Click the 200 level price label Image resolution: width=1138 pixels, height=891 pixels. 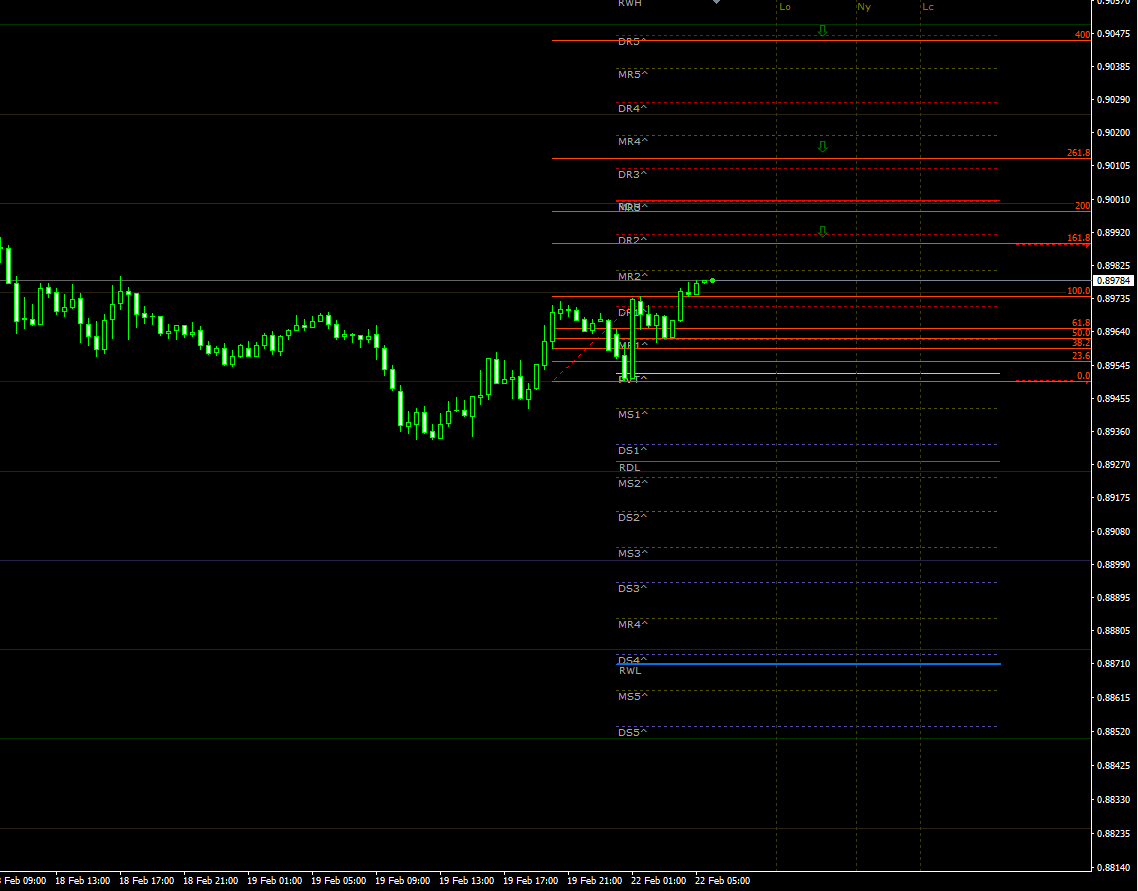tap(1081, 206)
